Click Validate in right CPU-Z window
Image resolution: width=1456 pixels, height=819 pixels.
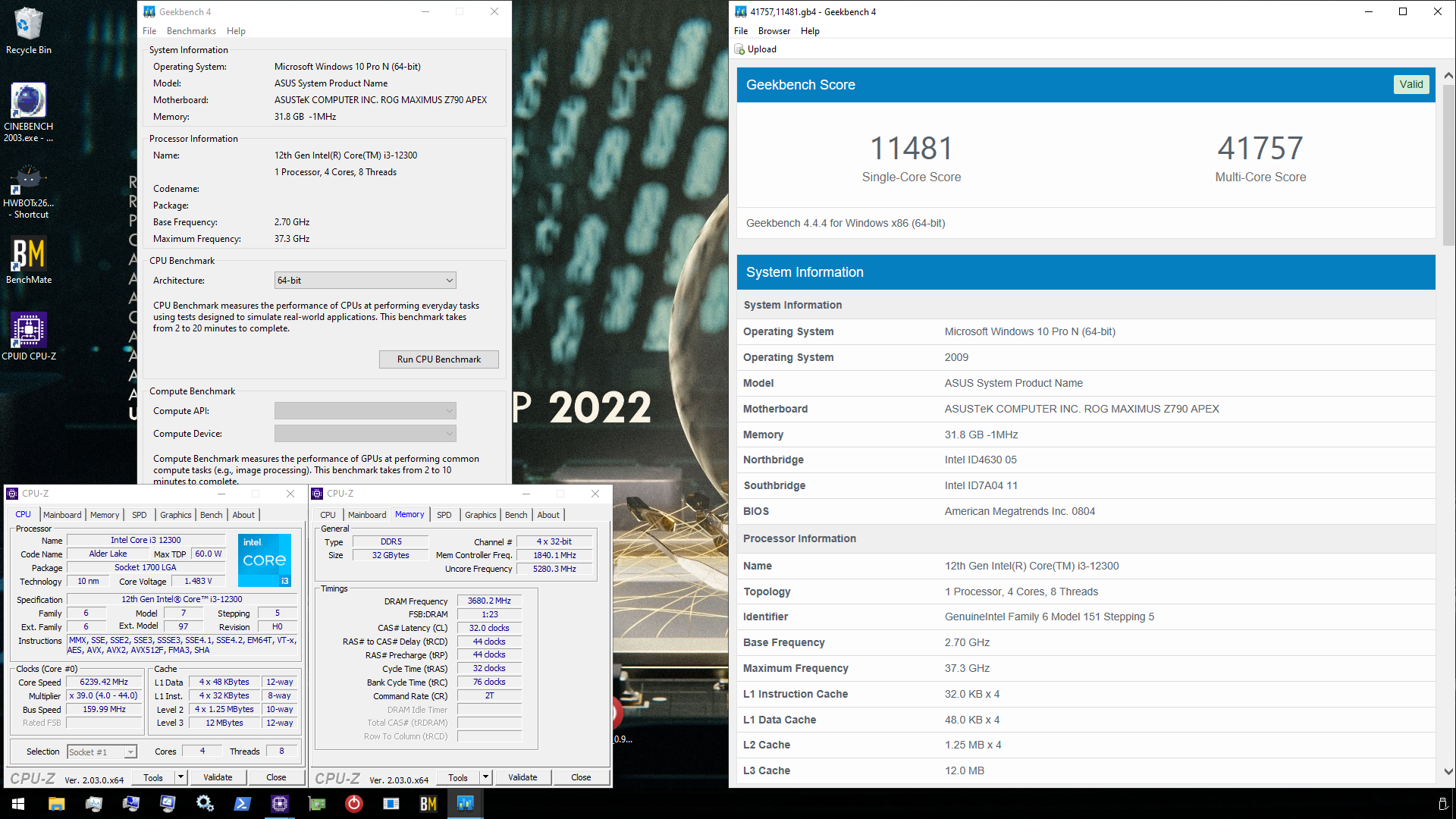(x=522, y=777)
